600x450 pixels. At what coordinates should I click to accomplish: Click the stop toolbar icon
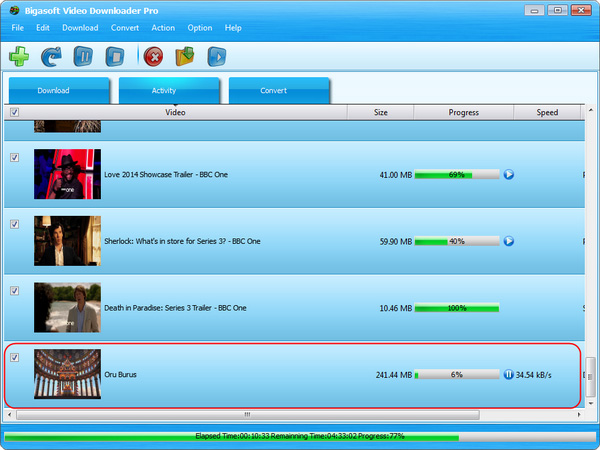115,57
